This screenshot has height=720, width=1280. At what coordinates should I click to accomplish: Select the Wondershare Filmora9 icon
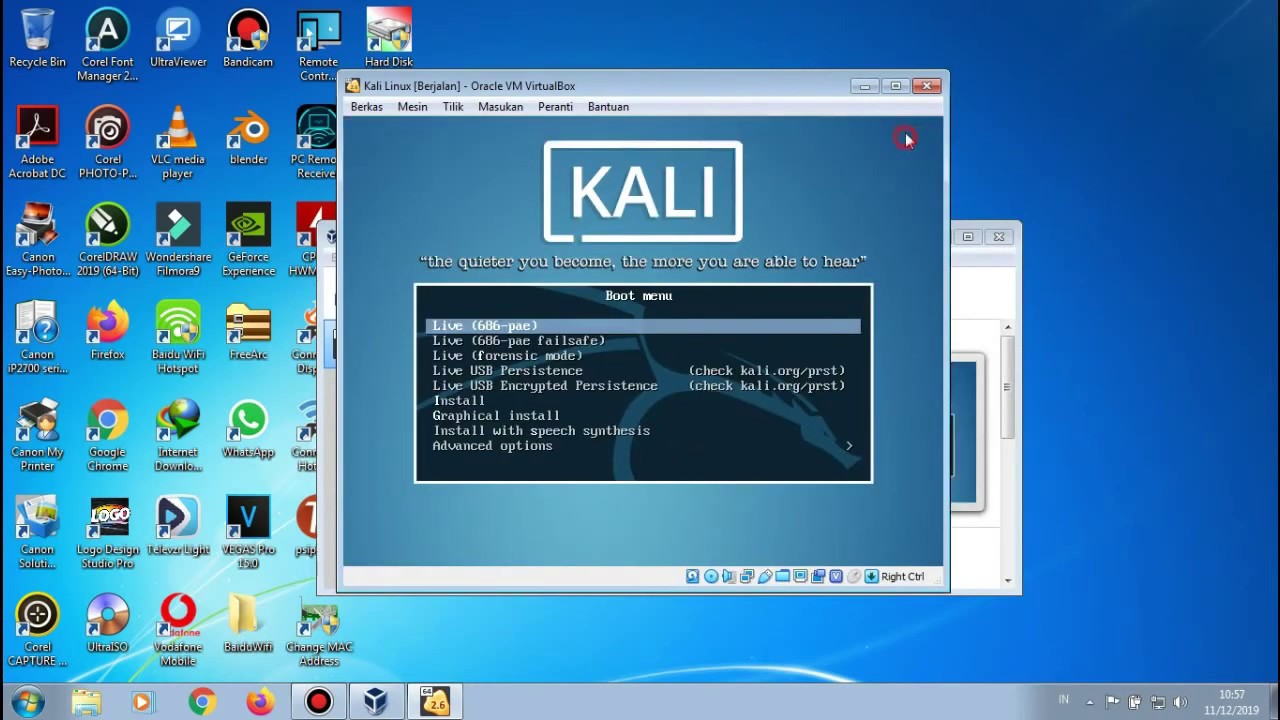(178, 240)
